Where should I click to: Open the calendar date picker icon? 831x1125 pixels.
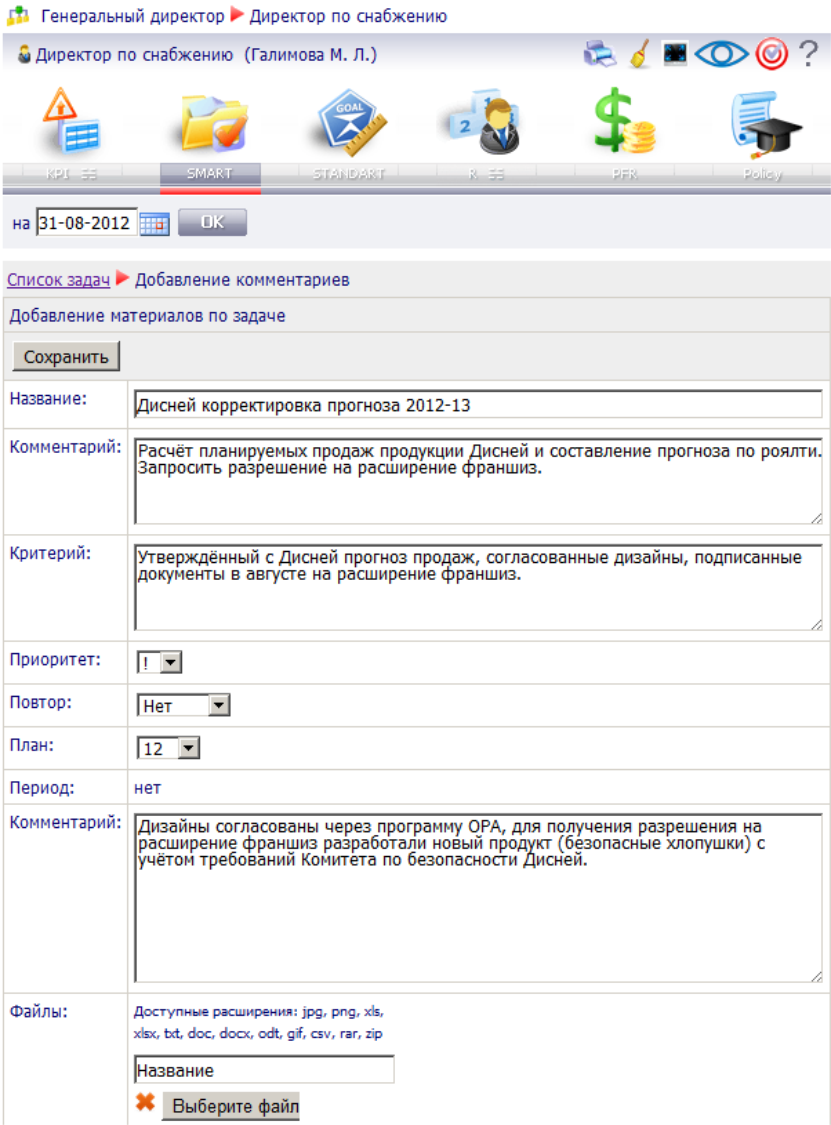[154, 223]
